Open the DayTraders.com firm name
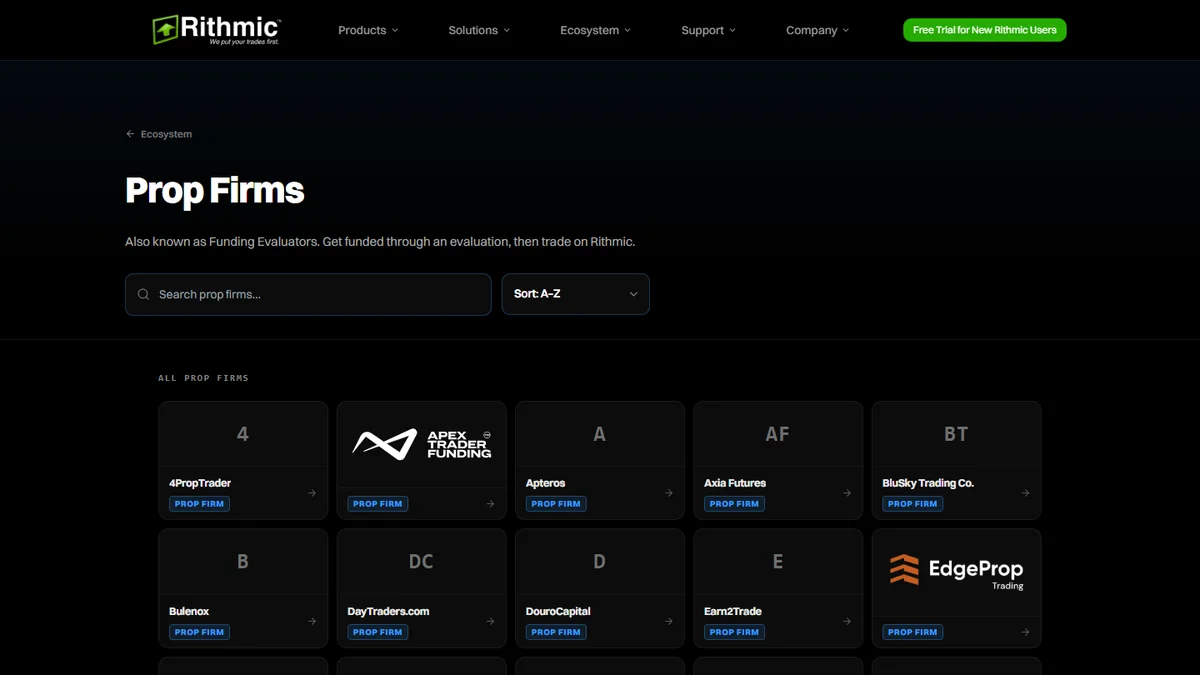1200x675 pixels. click(388, 611)
